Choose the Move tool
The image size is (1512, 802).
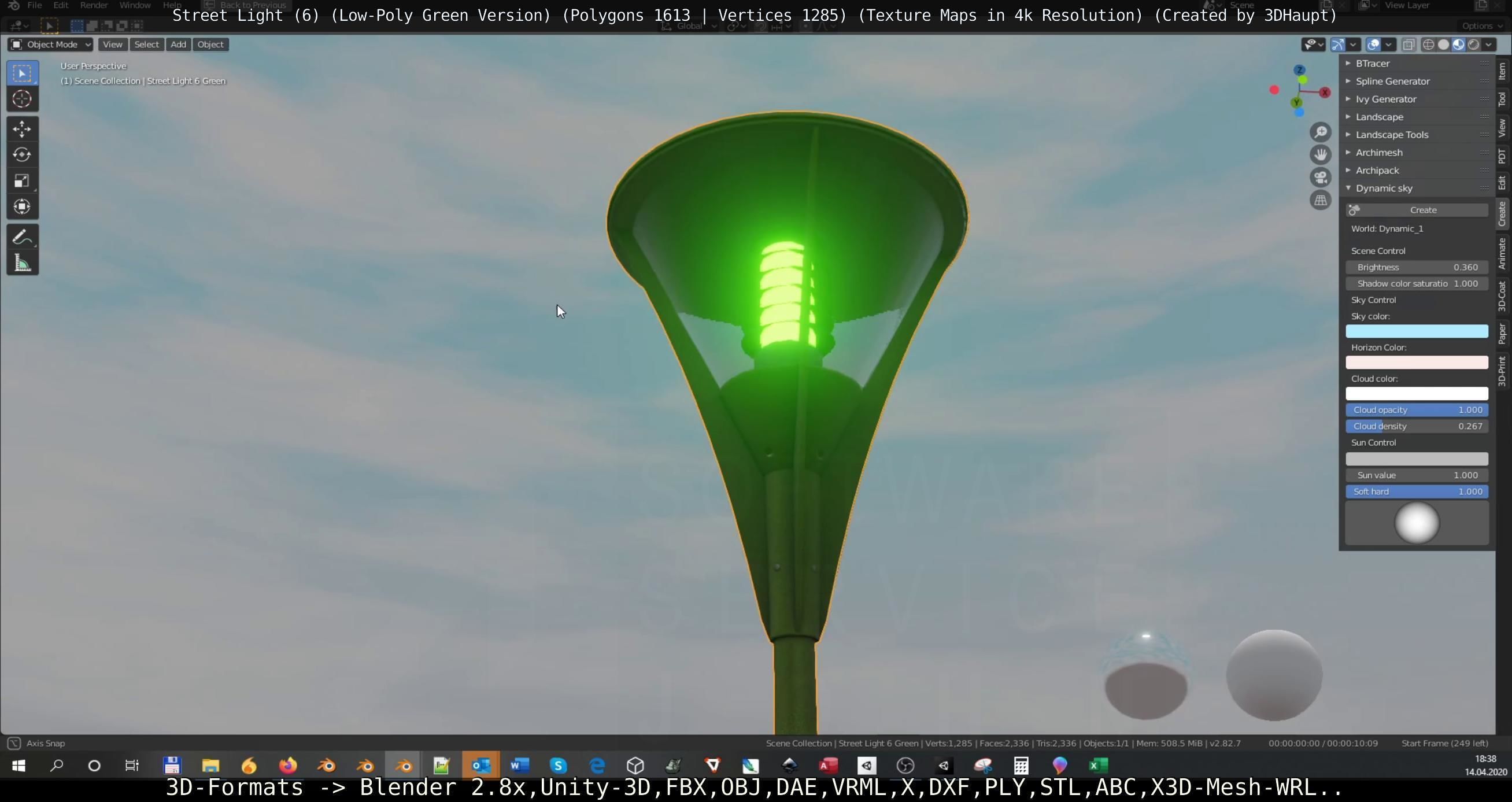coord(23,129)
